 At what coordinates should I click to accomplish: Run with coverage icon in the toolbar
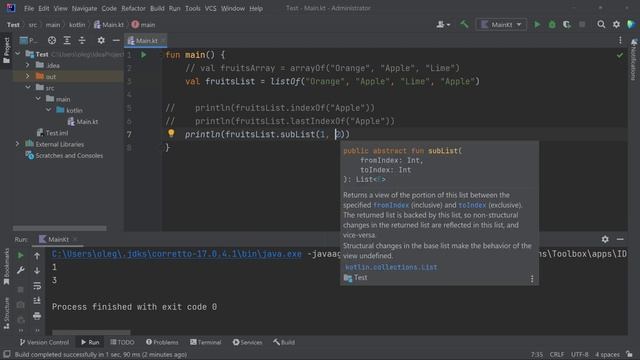pyautogui.click(x=567, y=24)
